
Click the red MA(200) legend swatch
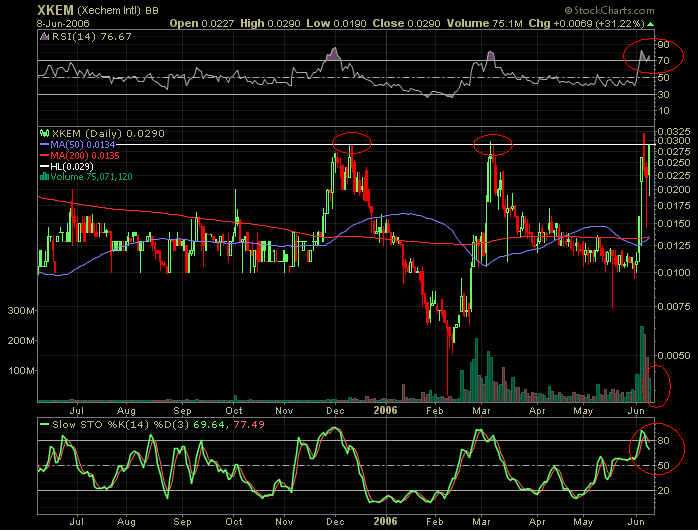tap(44, 155)
